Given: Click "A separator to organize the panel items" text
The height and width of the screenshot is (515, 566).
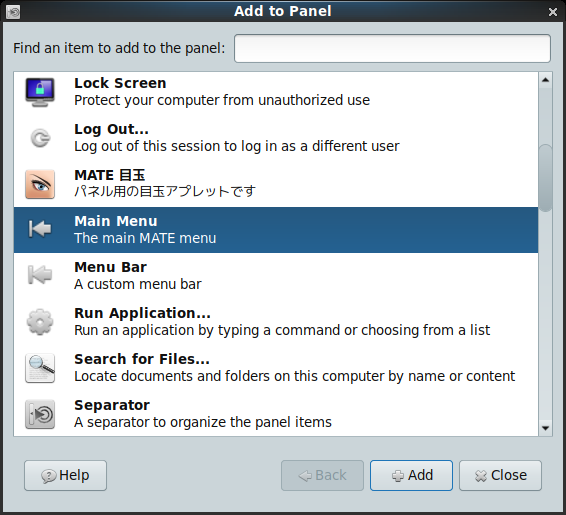Looking at the screenshot, I should (203, 422).
